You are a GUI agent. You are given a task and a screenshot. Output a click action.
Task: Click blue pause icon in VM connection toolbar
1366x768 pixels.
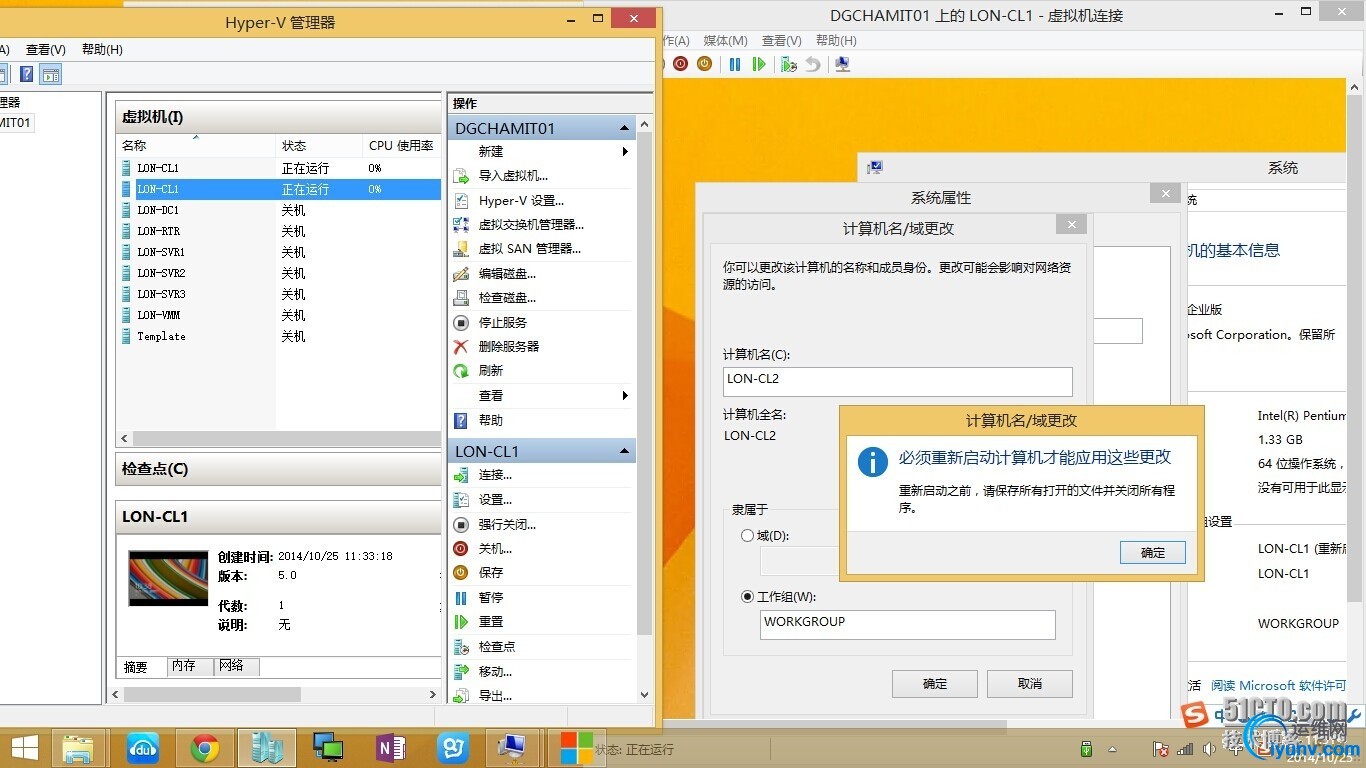tap(735, 64)
